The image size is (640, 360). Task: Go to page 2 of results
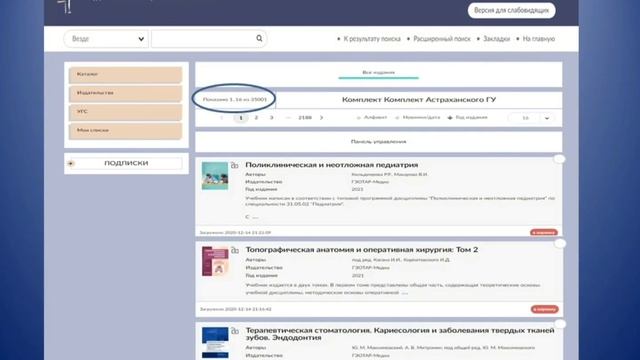click(256, 118)
